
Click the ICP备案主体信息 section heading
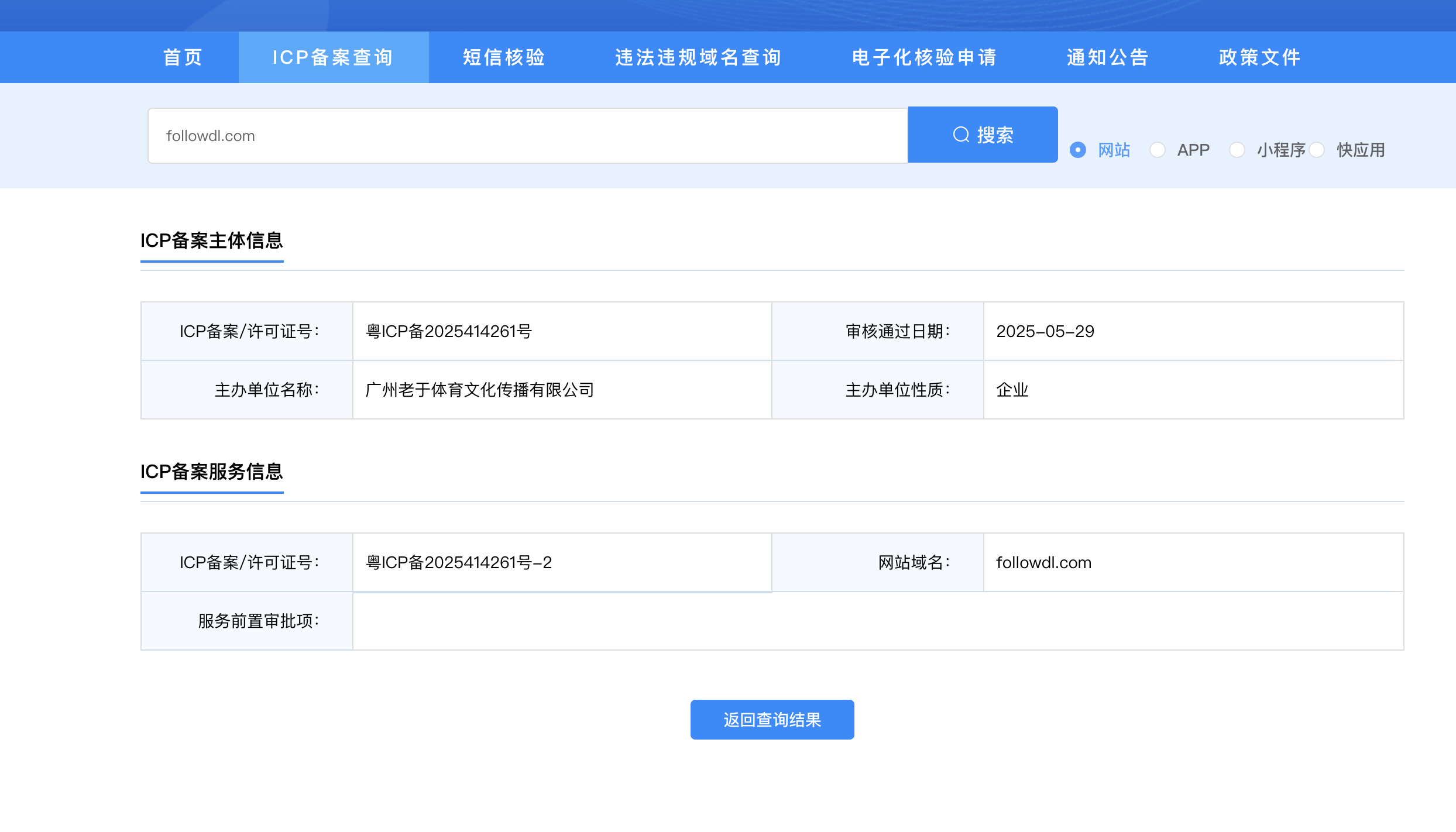pos(212,240)
